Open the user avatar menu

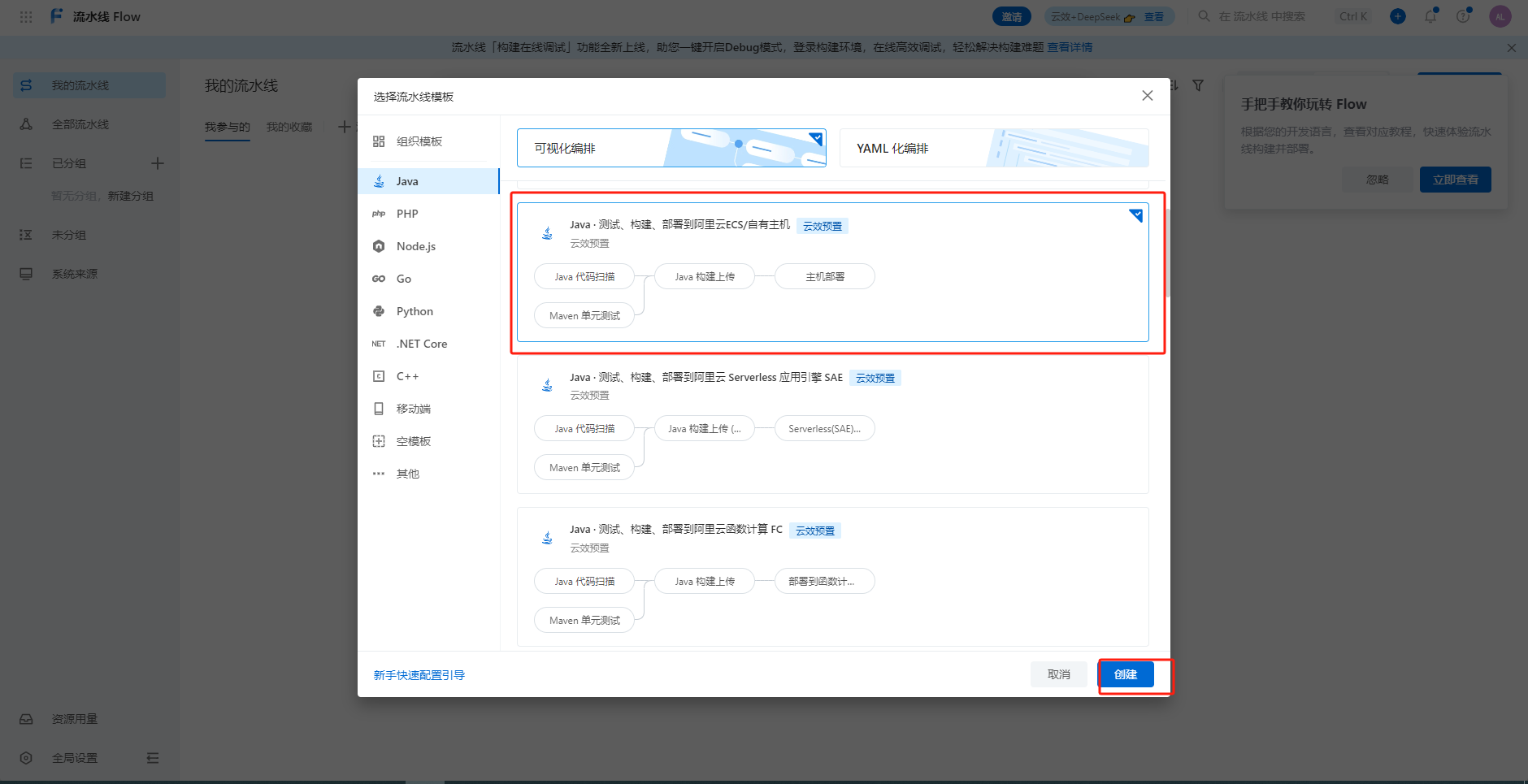point(1500,16)
